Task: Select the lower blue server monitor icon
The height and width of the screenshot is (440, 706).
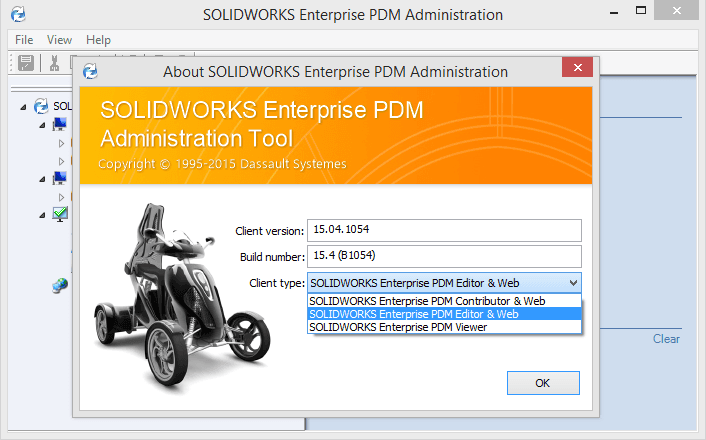Action: pyautogui.click(x=60, y=178)
